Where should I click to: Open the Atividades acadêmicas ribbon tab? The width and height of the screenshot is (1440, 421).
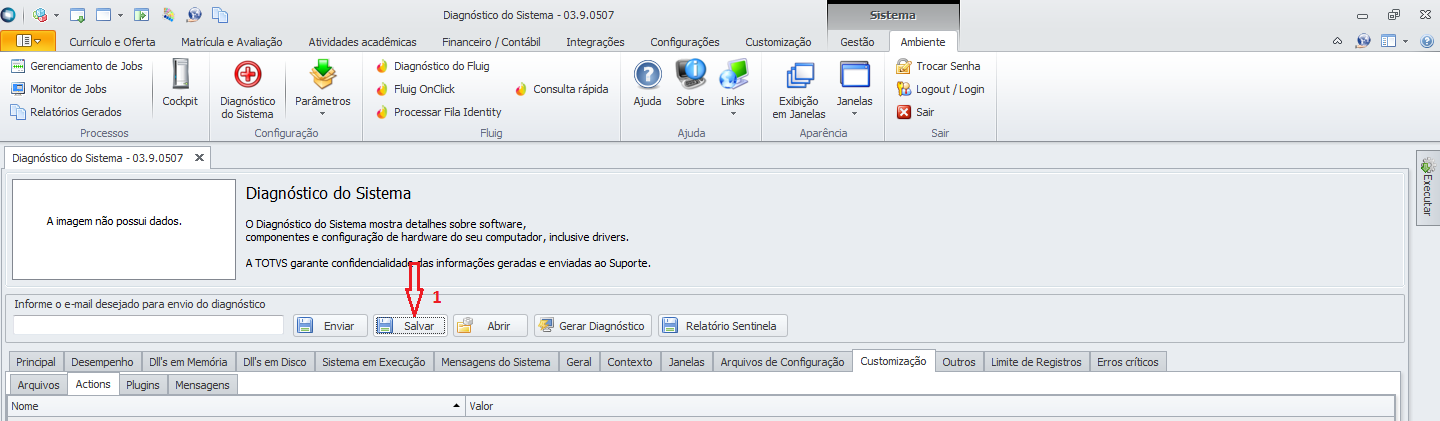coord(362,42)
